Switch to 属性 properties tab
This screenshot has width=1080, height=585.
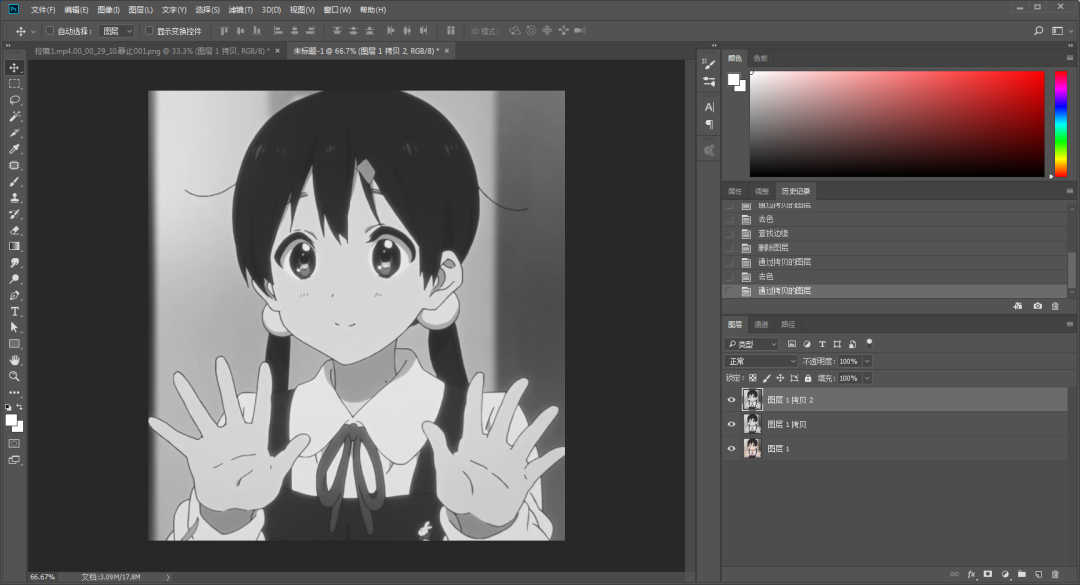click(735, 192)
